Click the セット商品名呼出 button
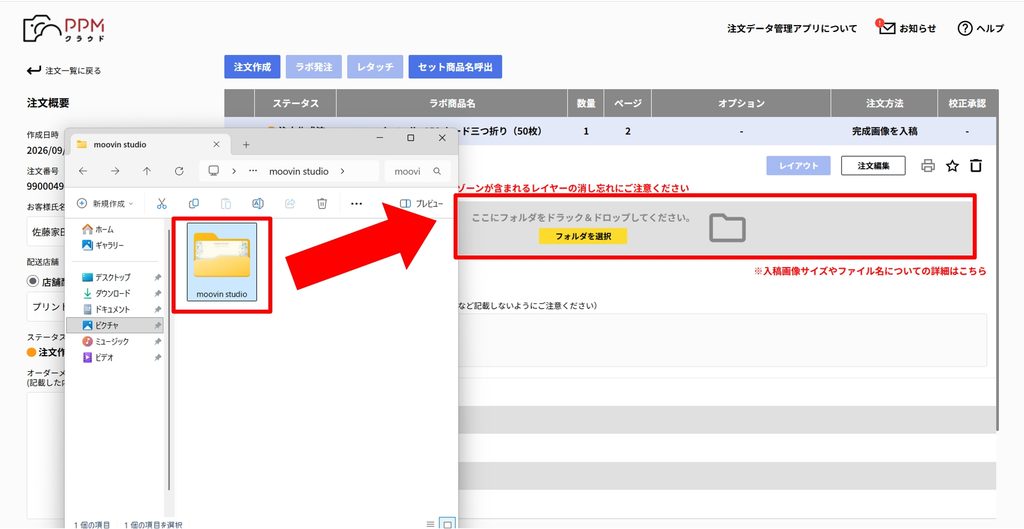The height and width of the screenshot is (529, 1024). 455,67
